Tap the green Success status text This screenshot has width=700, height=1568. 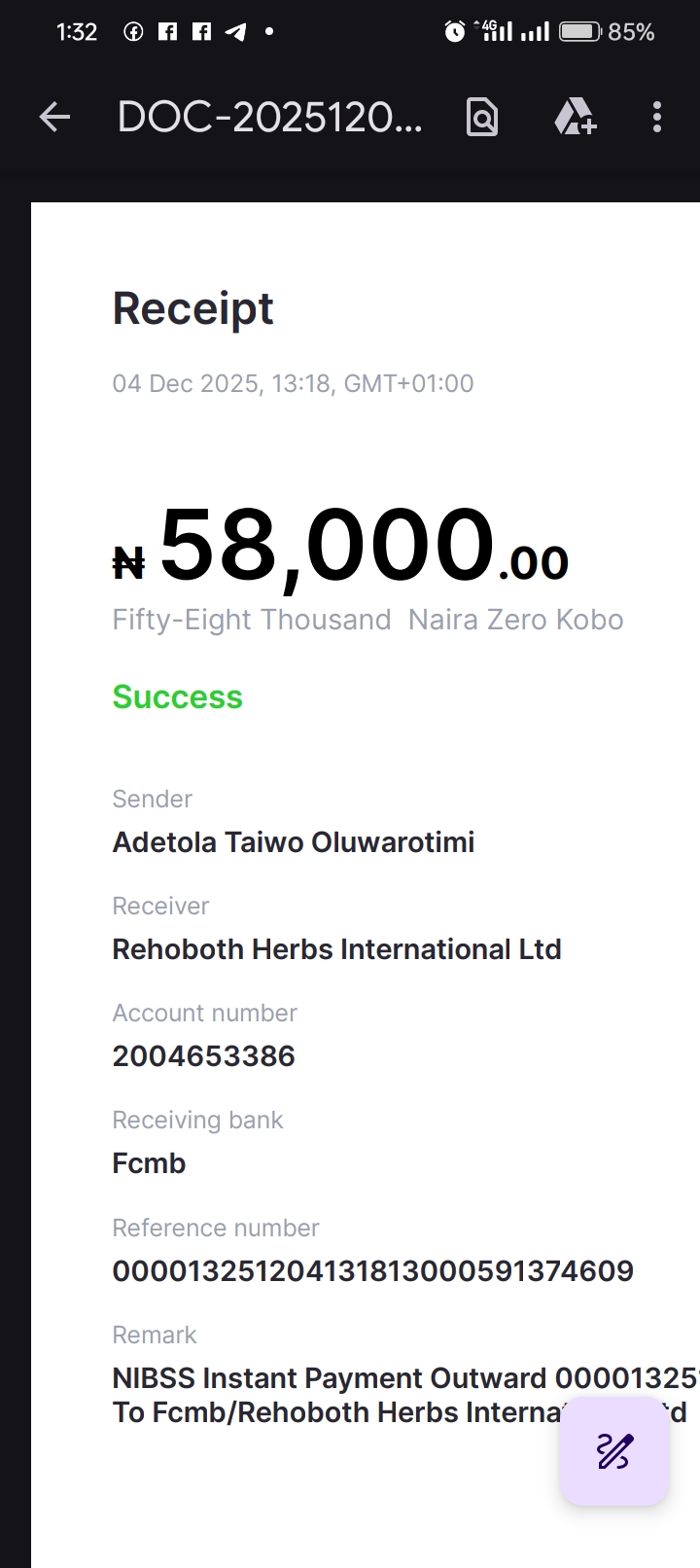[177, 696]
